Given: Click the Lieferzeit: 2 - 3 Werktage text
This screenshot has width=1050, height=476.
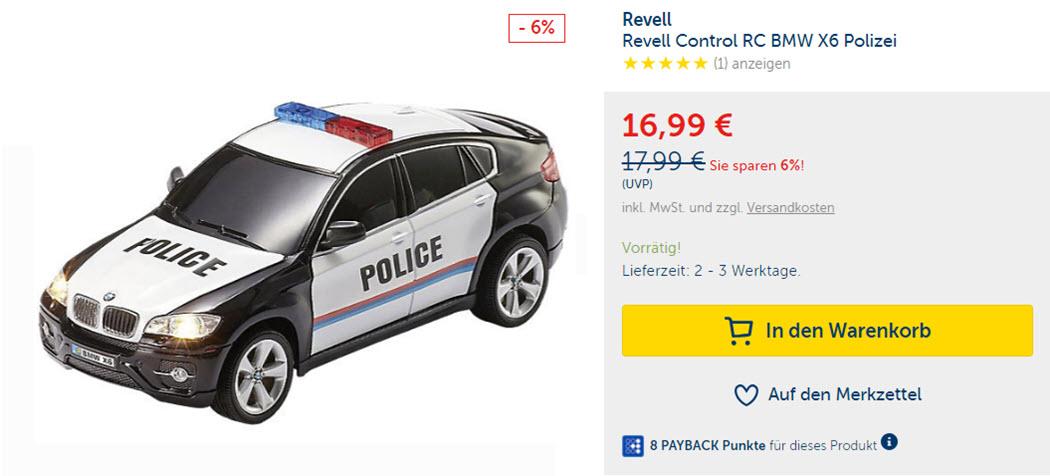Looking at the screenshot, I should (711, 271).
